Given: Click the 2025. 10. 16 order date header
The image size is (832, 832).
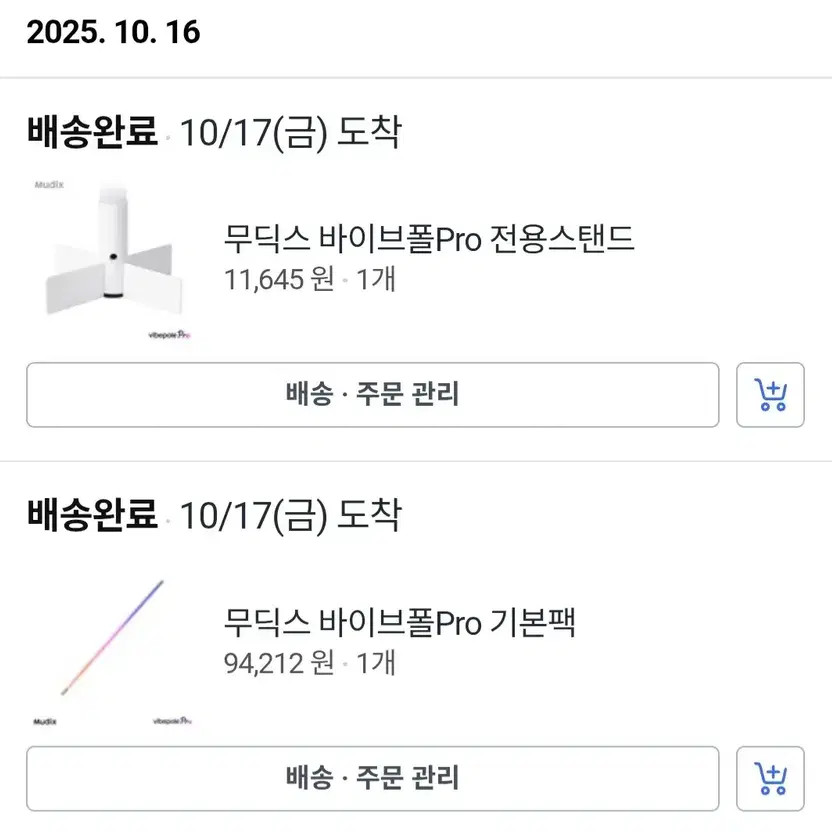Looking at the screenshot, I should (113, 32).
